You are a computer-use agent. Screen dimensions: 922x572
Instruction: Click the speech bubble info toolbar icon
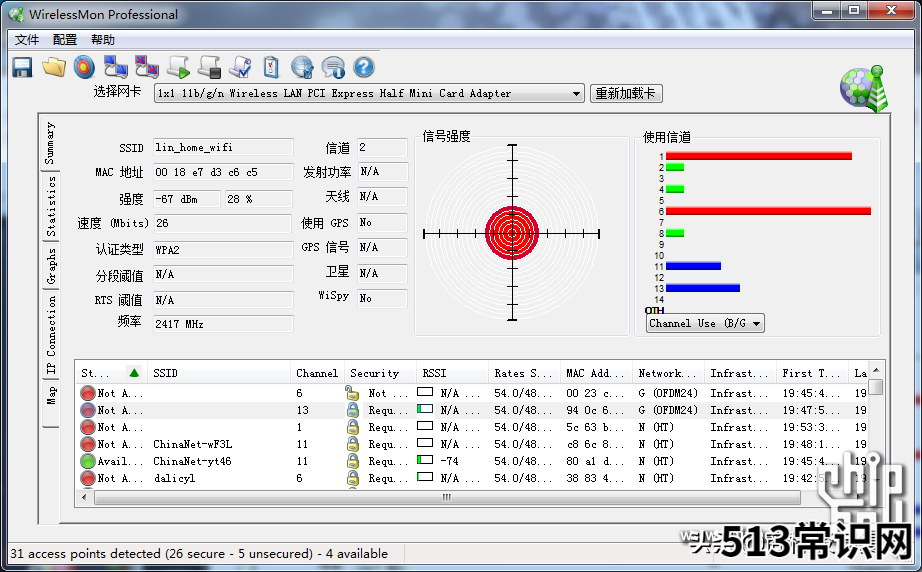pos(333,67)
